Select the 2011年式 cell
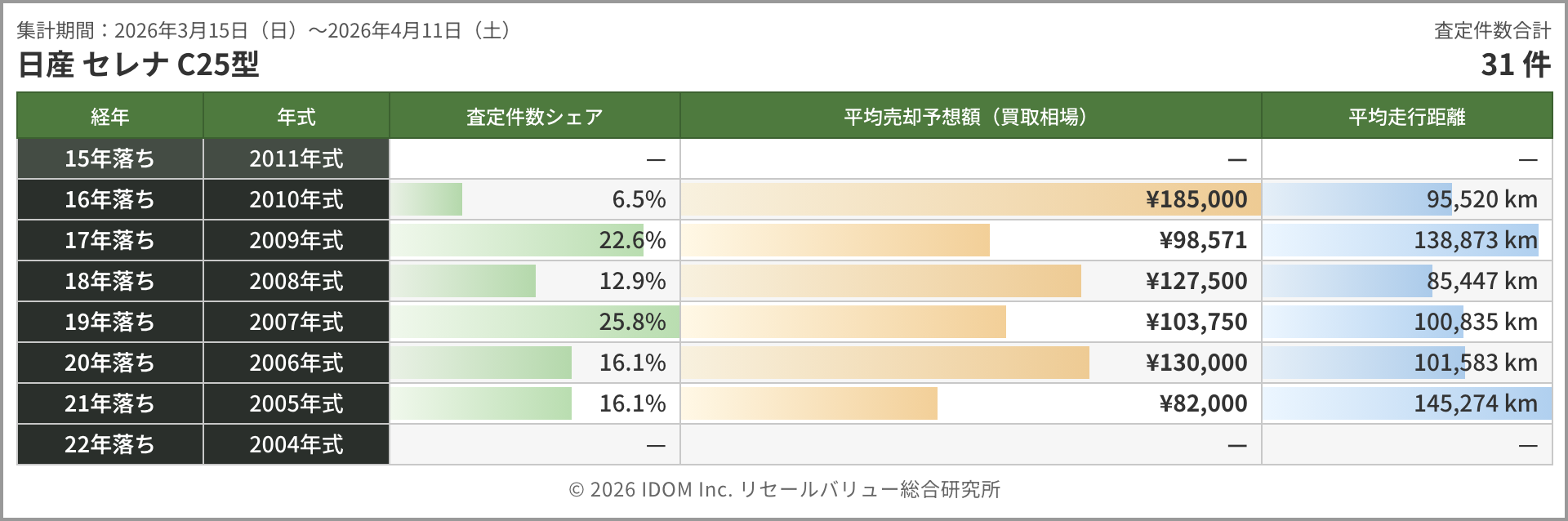 296,158
